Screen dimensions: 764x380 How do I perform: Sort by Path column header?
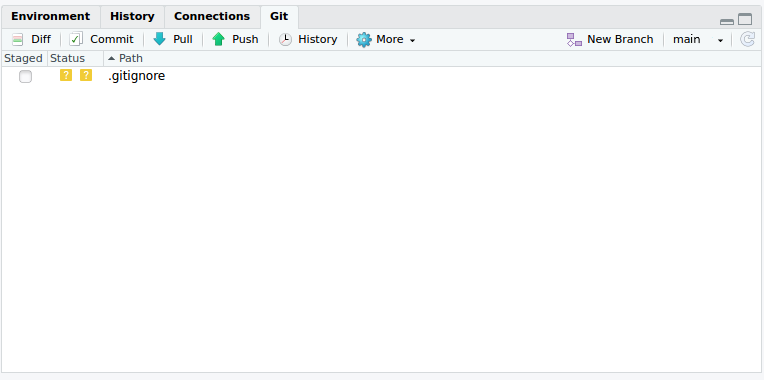click(433, 58)
